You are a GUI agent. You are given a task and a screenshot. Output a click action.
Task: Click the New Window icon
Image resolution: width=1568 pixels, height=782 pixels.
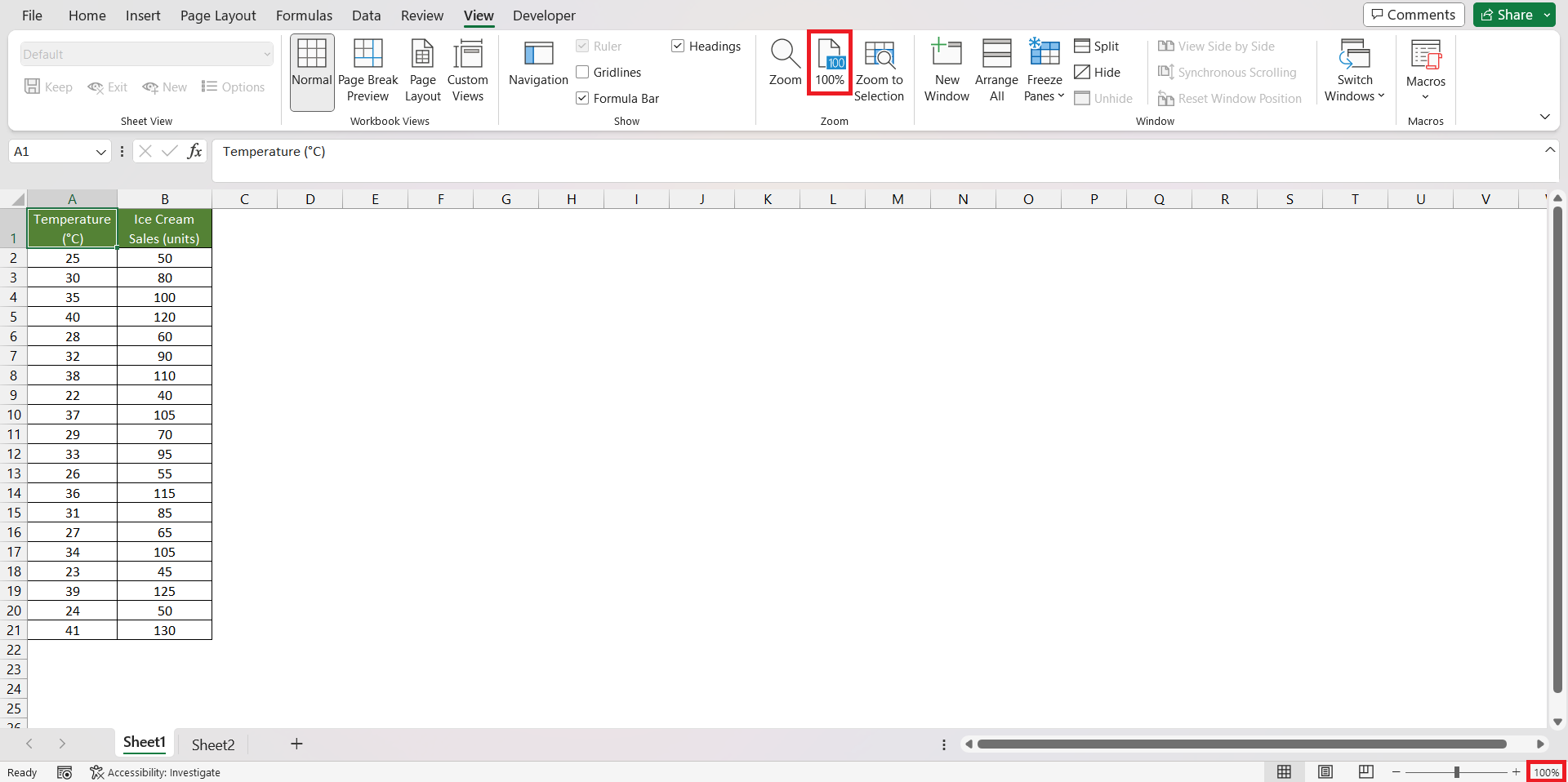click(947, 71)
